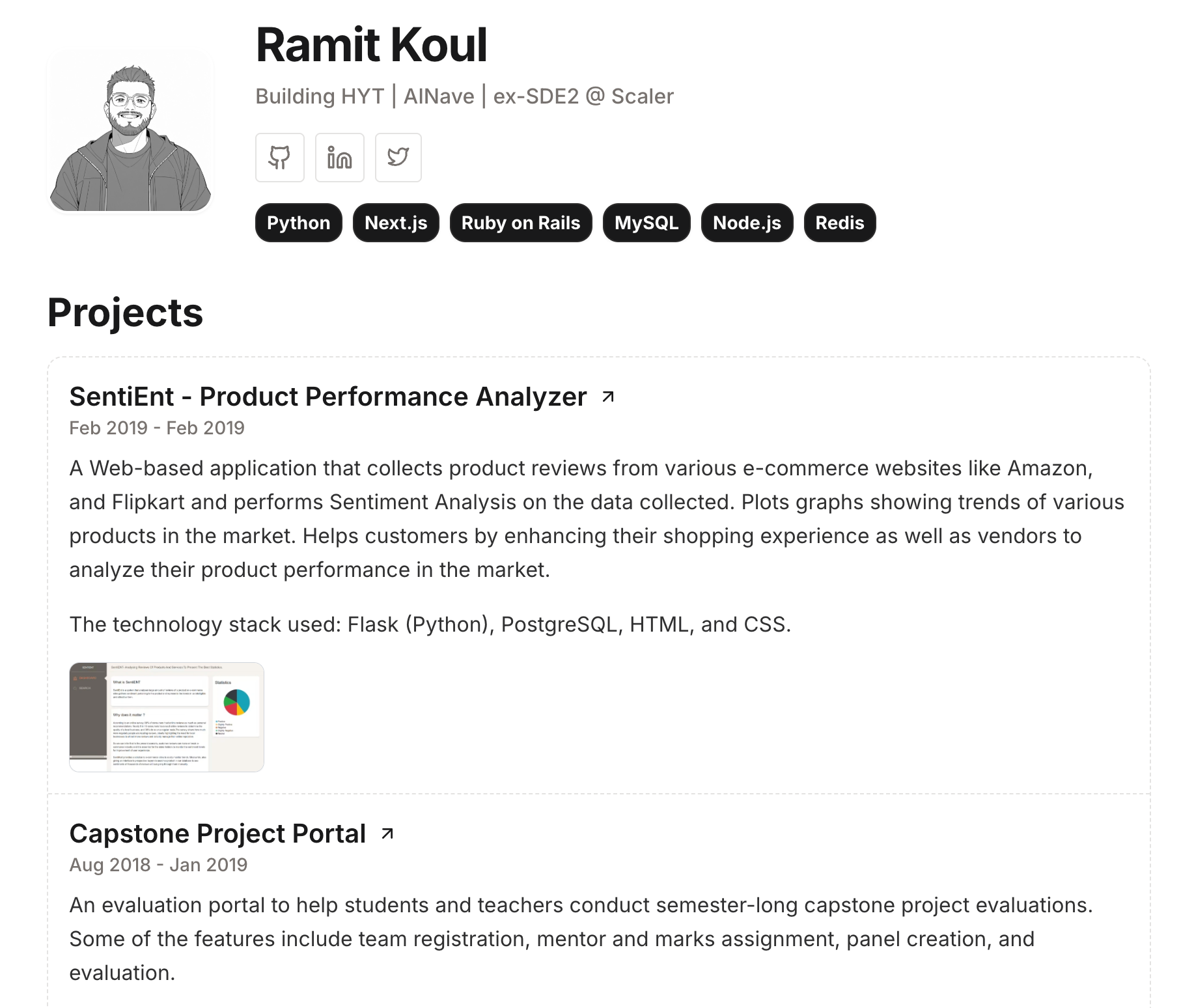Click the Projects section heading
This screenshot has width=1181, height=1008.
(x=125, y=313)
